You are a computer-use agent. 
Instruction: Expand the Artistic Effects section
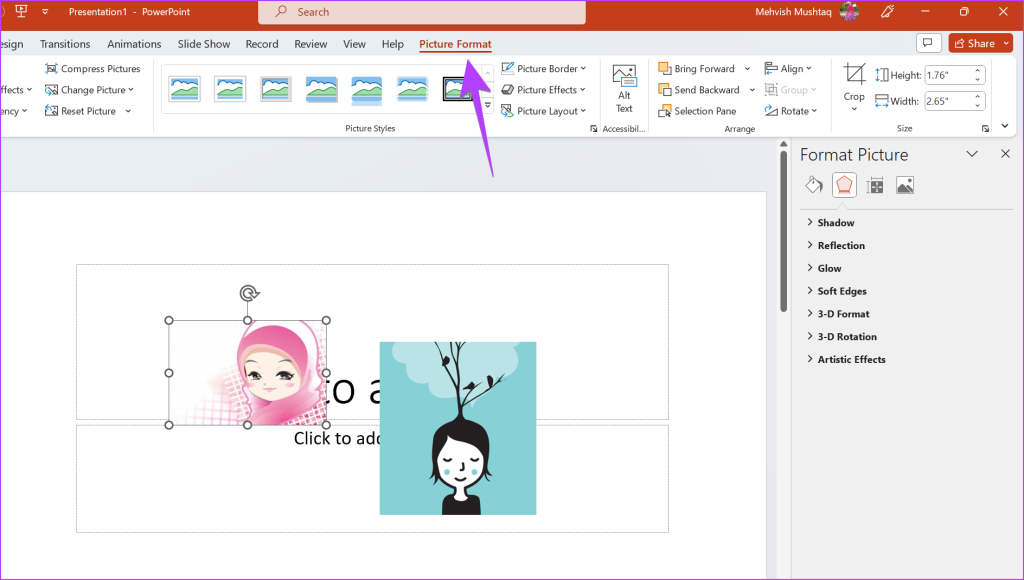pos(846,360)
